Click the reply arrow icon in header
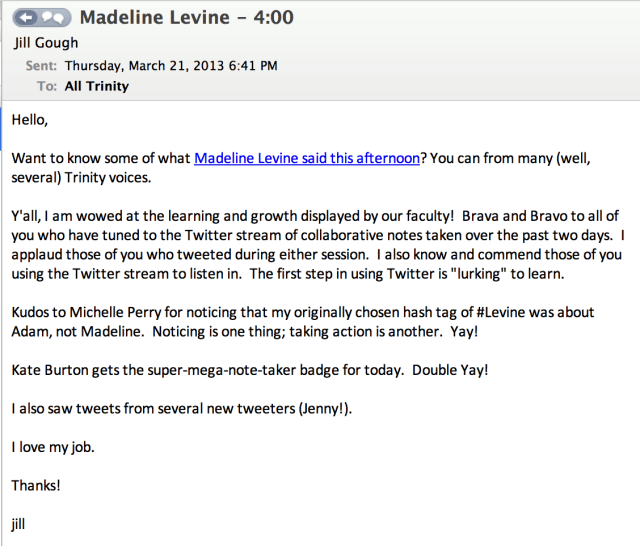 pyautogui.click(x=27, y=17)
